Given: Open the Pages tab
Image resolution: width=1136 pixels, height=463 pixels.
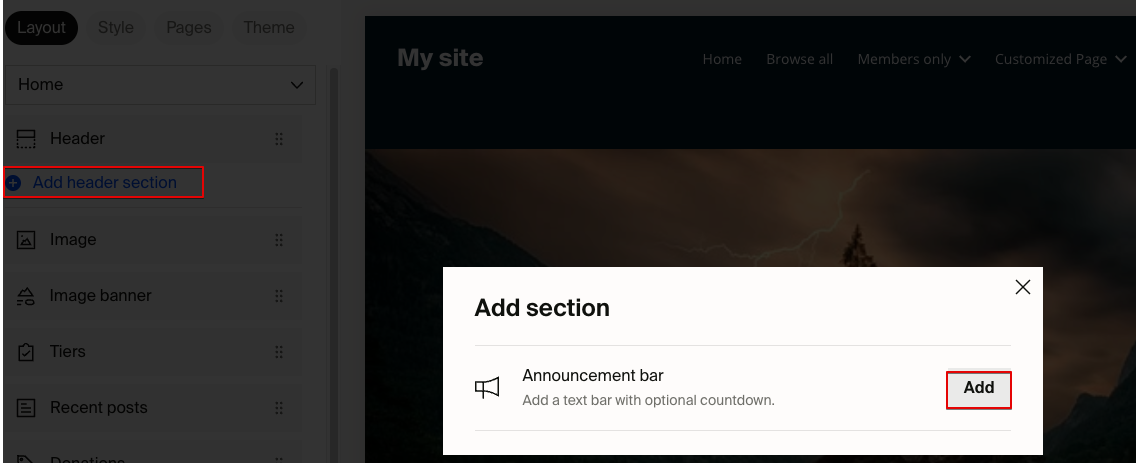Looking at the screenshot, I should point(188,28).
